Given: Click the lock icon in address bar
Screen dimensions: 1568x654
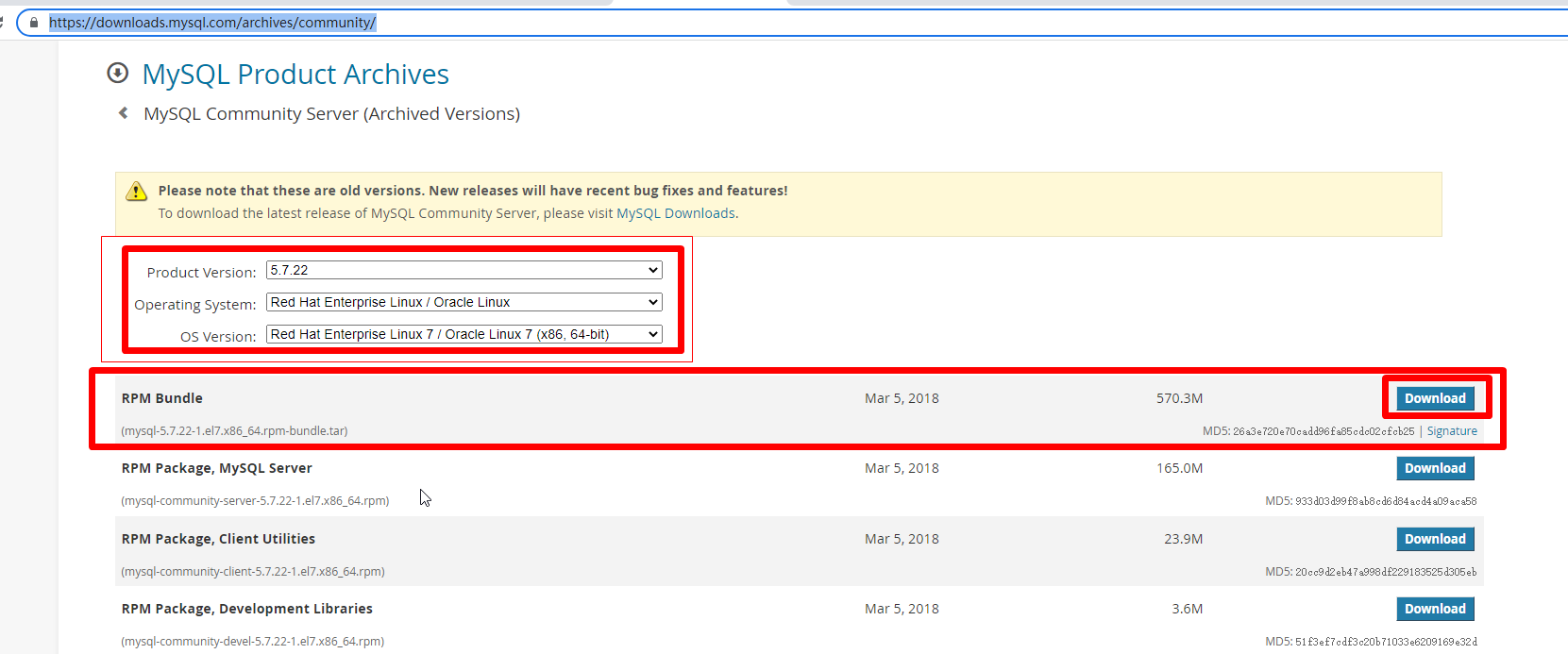Looking at the screenshot, I should click(34, 23).
